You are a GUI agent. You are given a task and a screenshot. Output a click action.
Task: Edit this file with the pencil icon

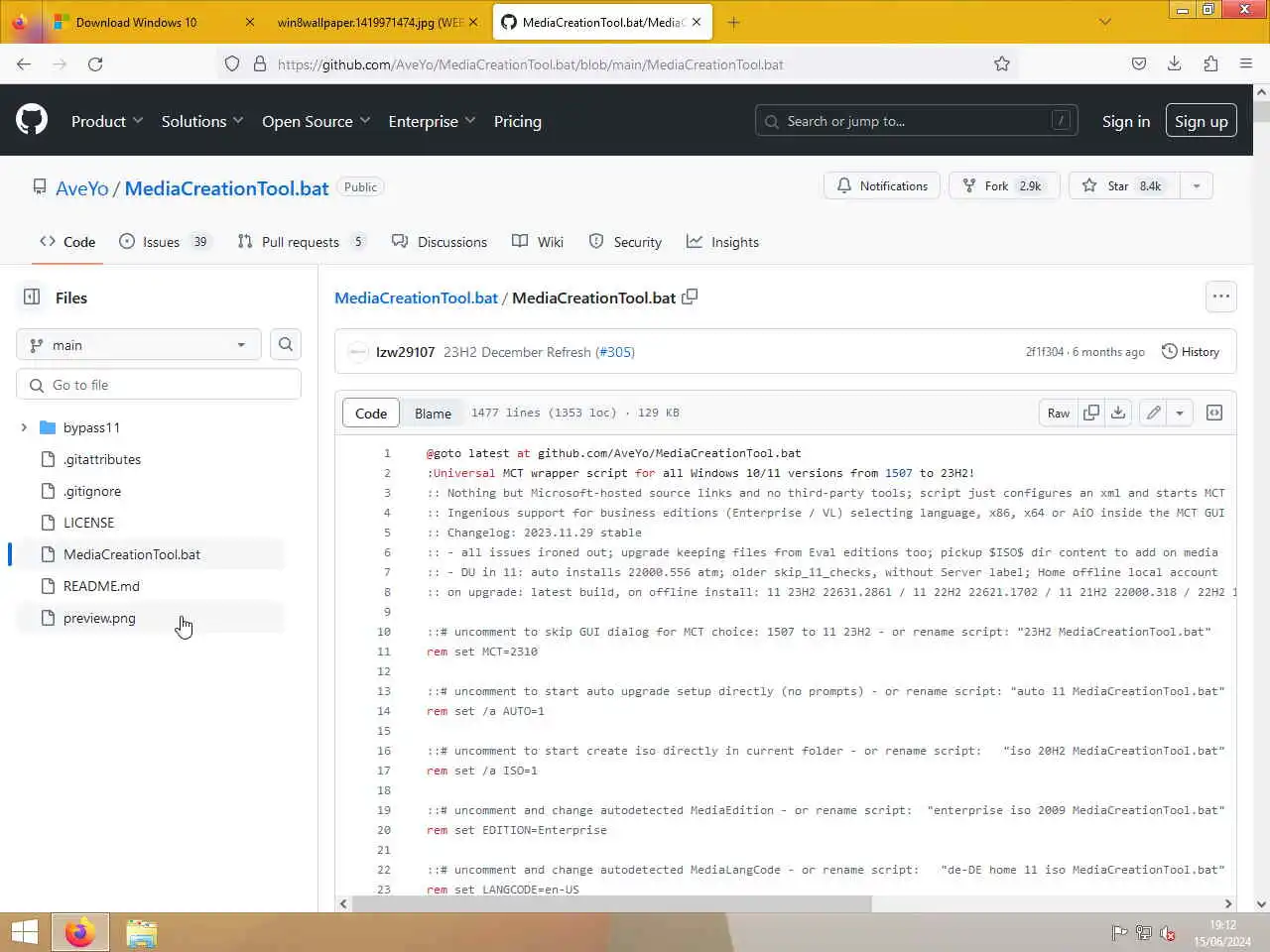tap(1153, 413)
